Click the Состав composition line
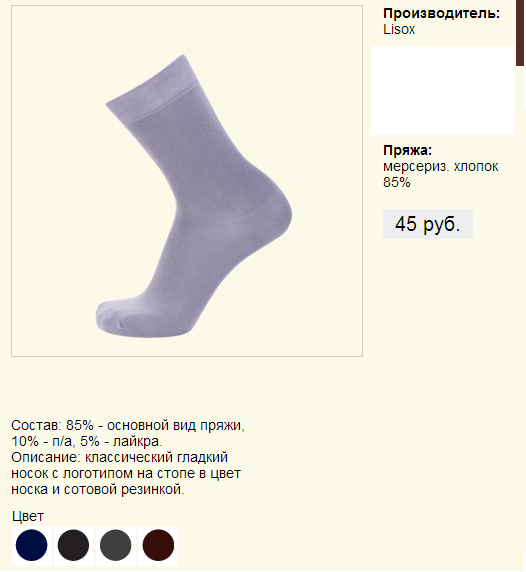 click(128, 425)
